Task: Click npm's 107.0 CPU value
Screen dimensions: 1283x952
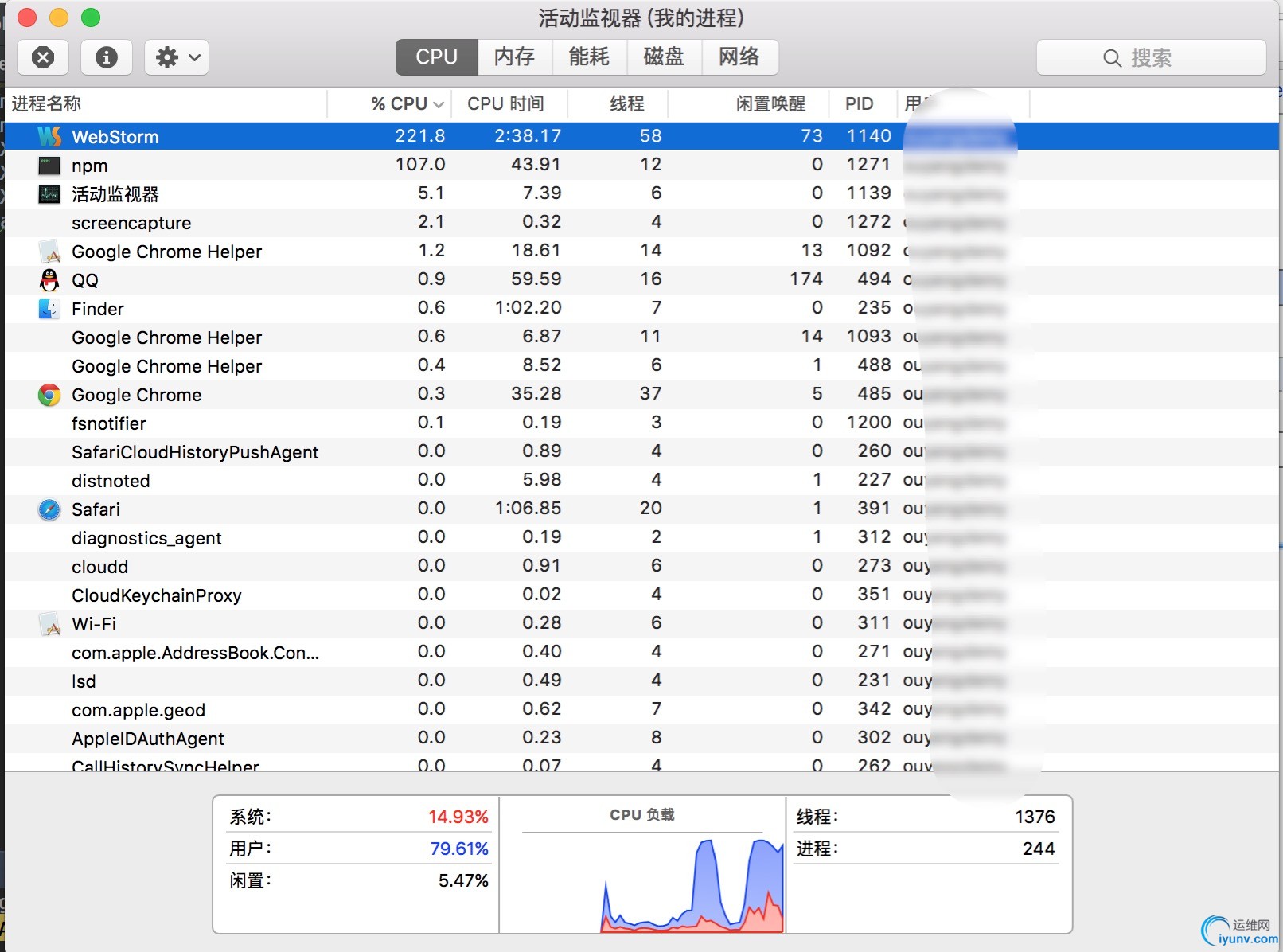Action: 420,165
